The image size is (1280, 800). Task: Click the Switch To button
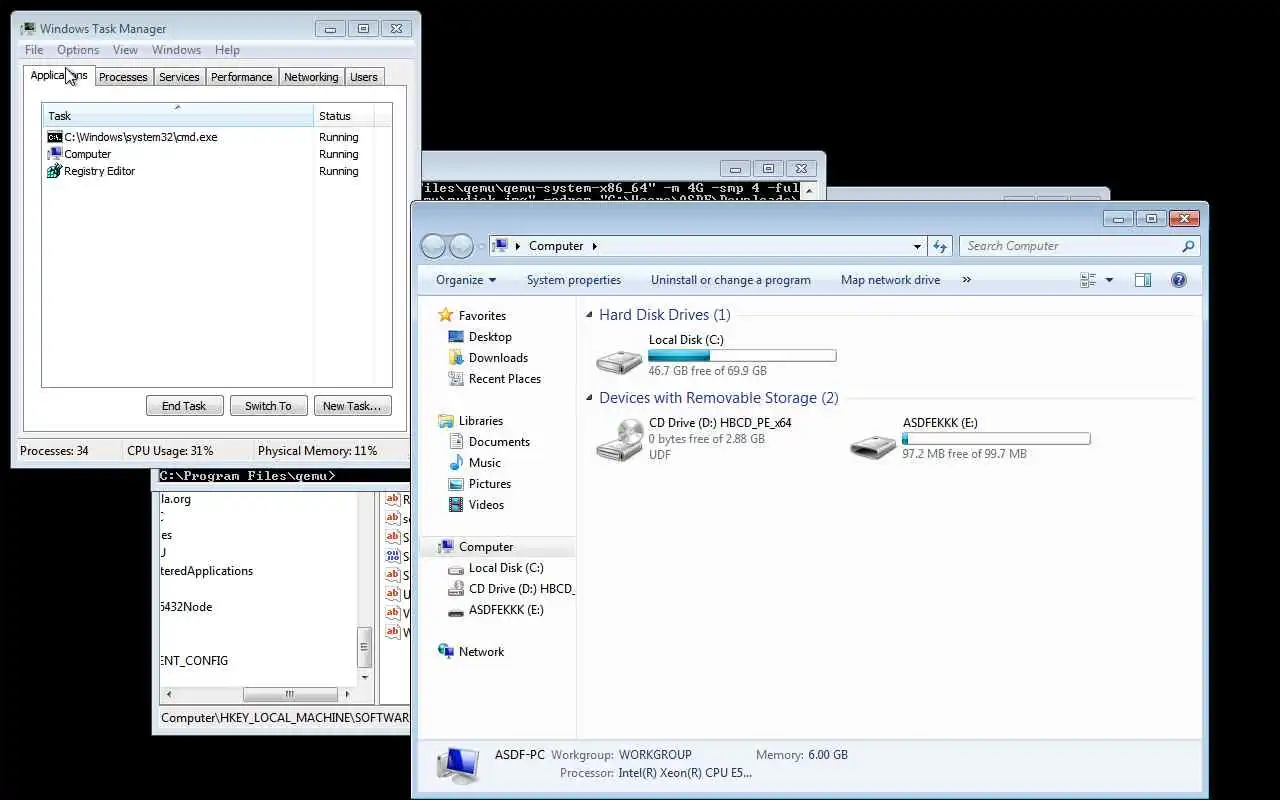[x=268, y=406]
